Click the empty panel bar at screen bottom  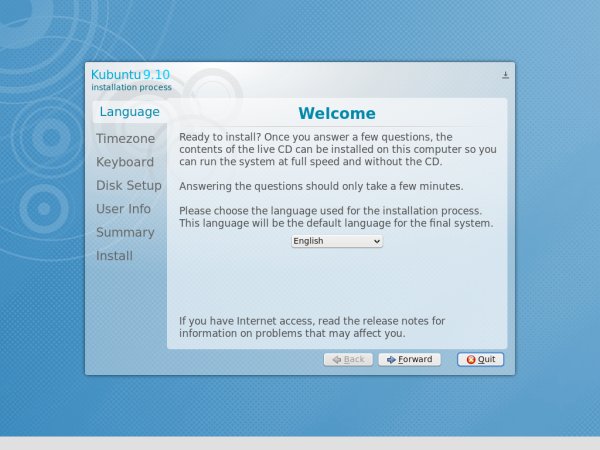[300, 443]
